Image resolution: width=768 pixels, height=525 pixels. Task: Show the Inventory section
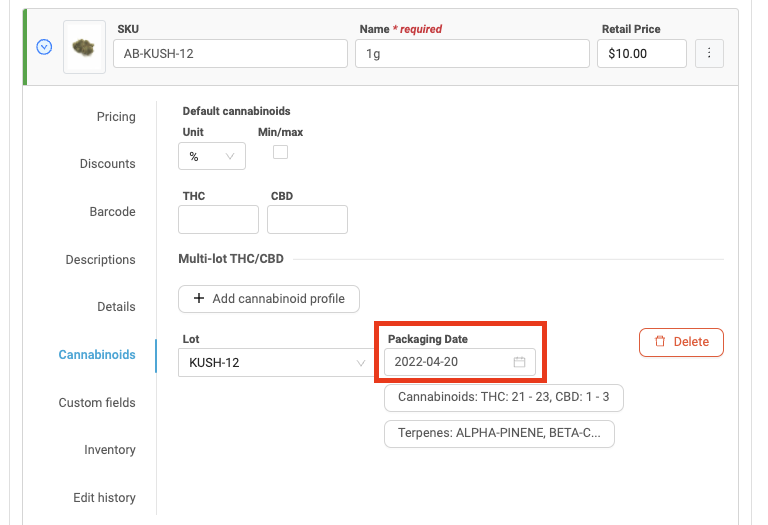[x=109, y=450]
